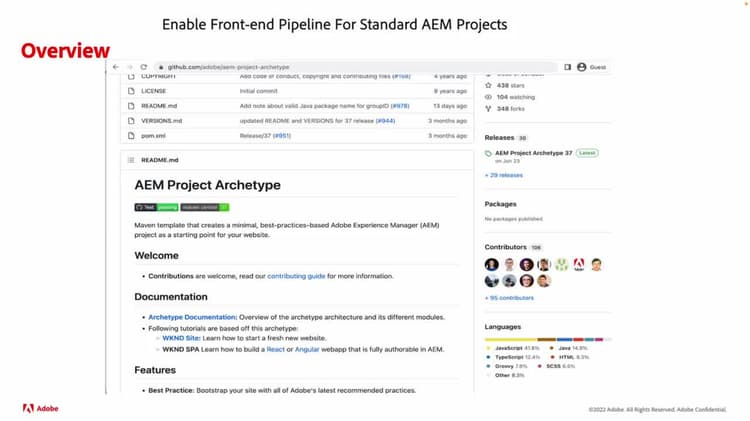Reload the GitHub page
Screen dimensions: 750x421
click(143, 66)
